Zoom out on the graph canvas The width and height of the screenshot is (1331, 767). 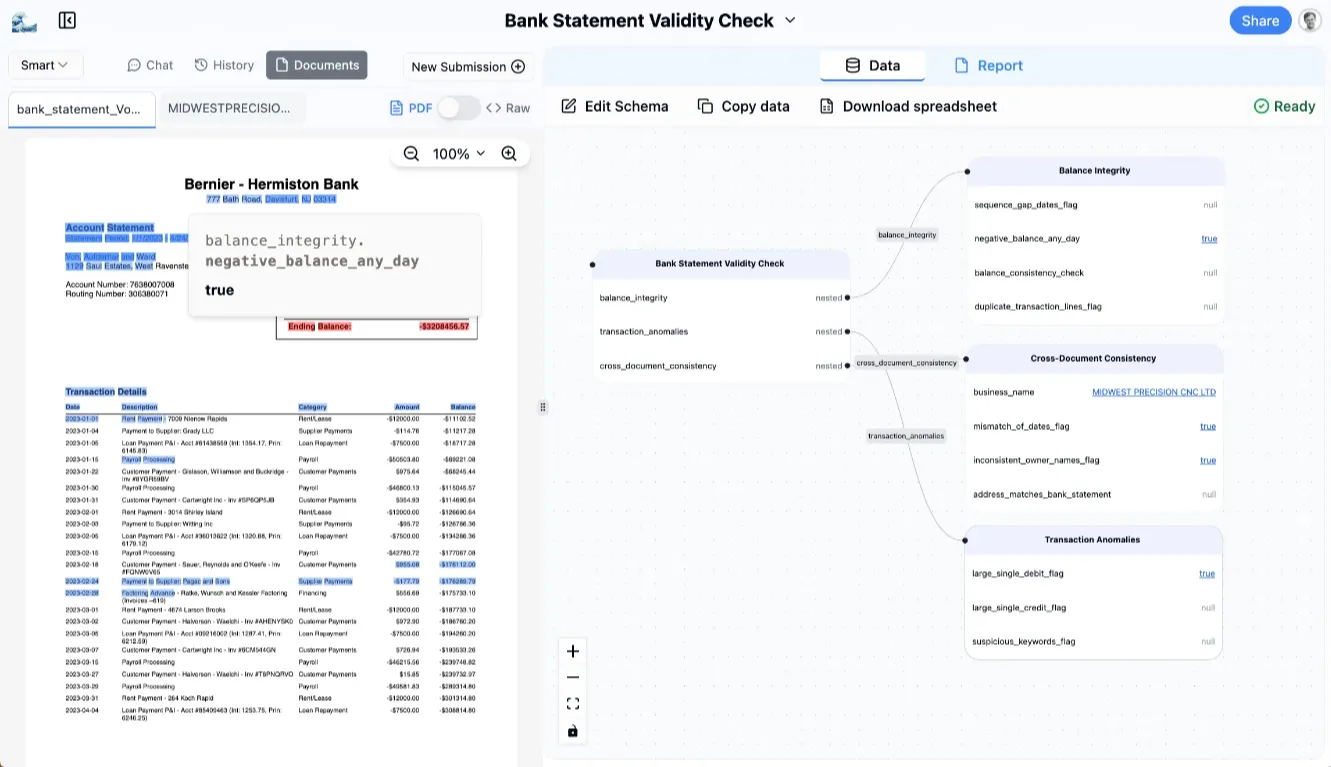click(573, 677)
